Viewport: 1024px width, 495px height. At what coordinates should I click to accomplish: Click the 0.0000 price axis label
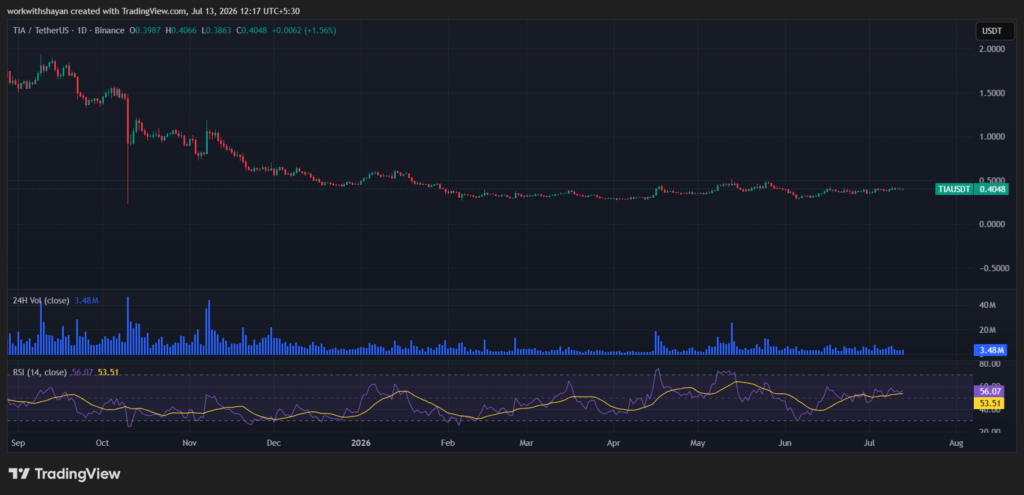coord(993,224)
